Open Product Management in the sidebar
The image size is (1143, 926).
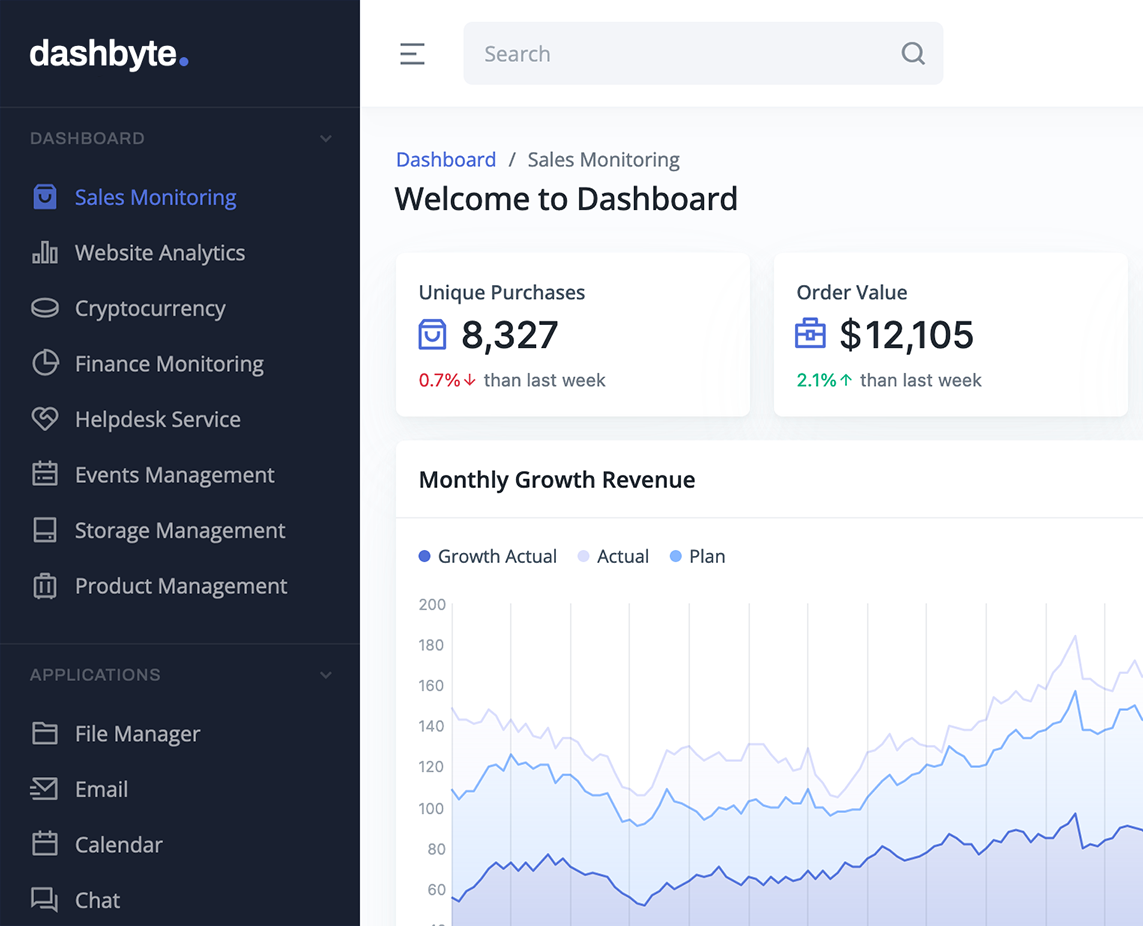point(180,586)
